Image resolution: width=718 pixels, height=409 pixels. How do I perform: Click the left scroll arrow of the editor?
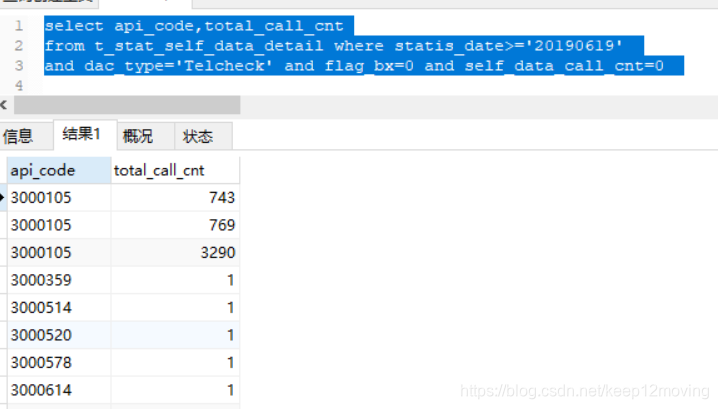4,105
